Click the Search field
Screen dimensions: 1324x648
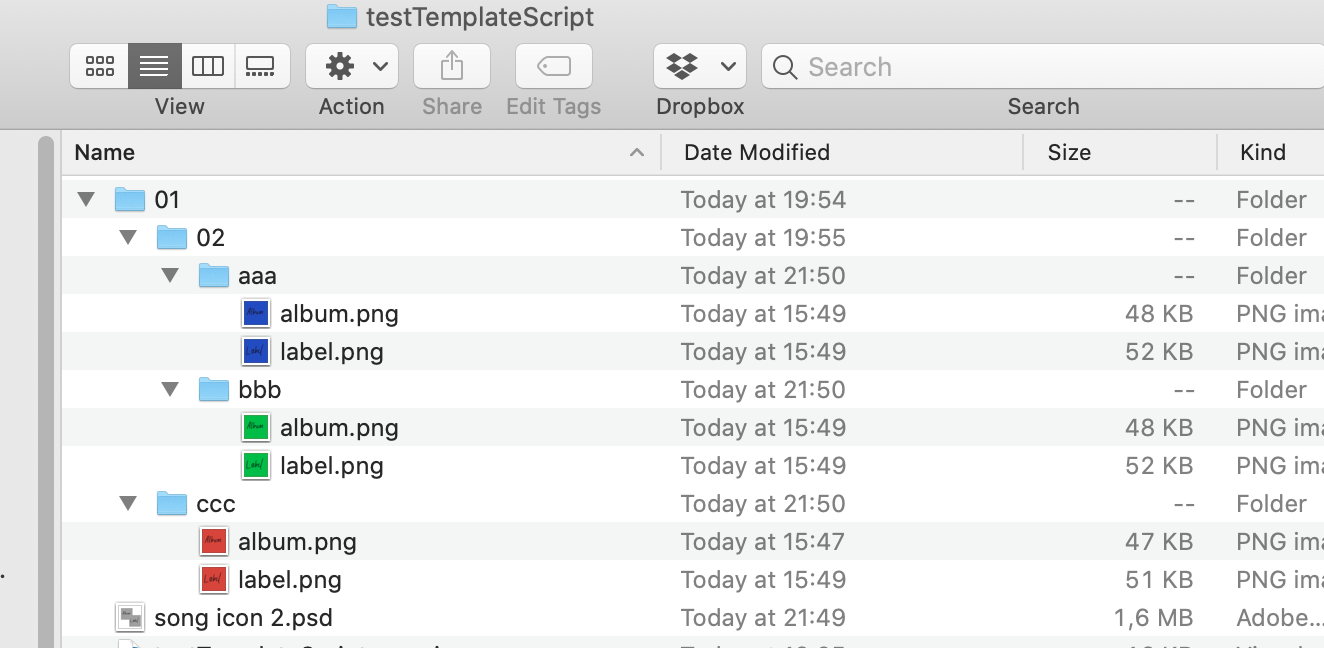coord(1040,67)
